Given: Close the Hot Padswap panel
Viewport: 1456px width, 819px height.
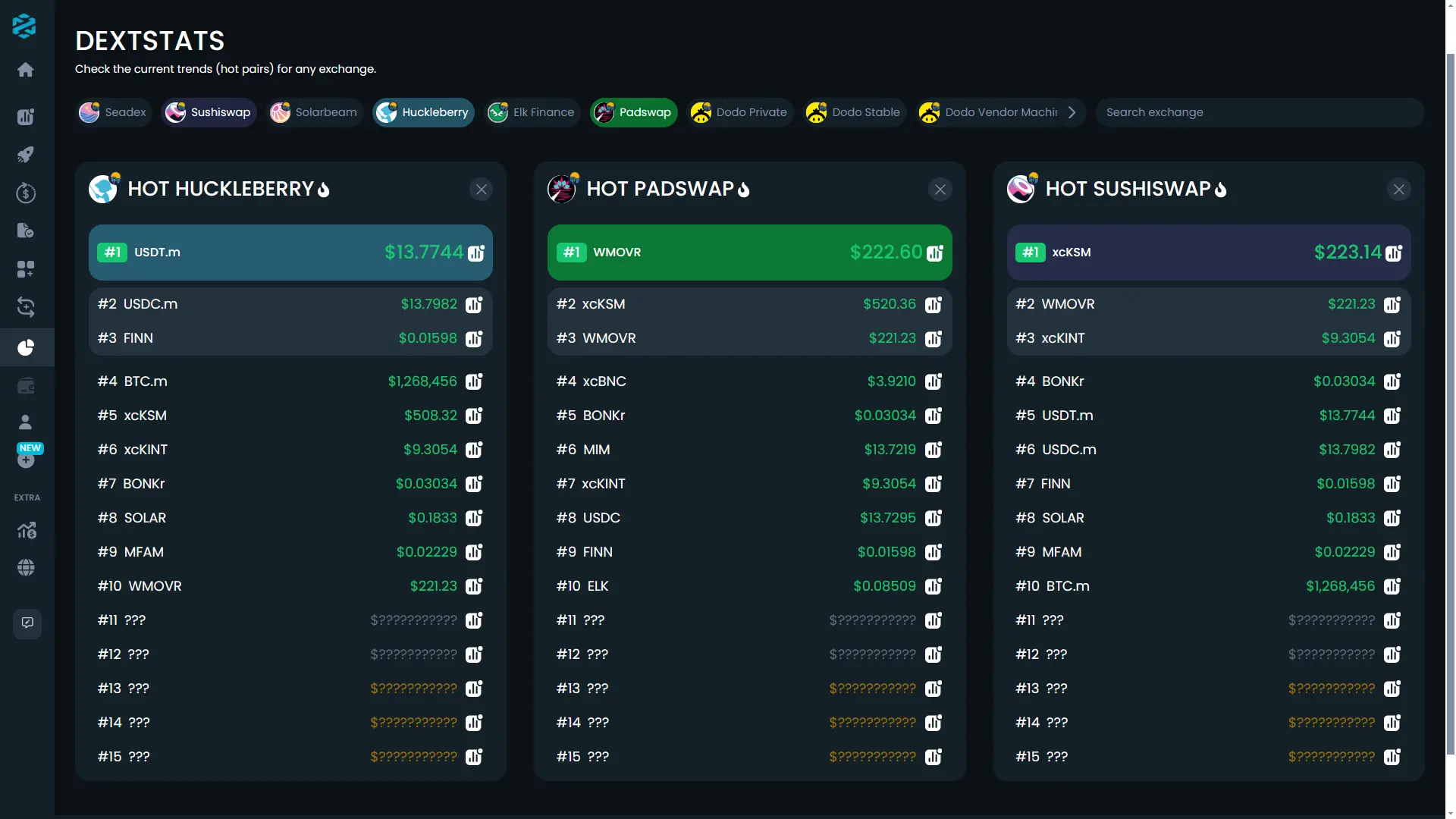Looking at the screenshot, I should [x=940, y=190].
